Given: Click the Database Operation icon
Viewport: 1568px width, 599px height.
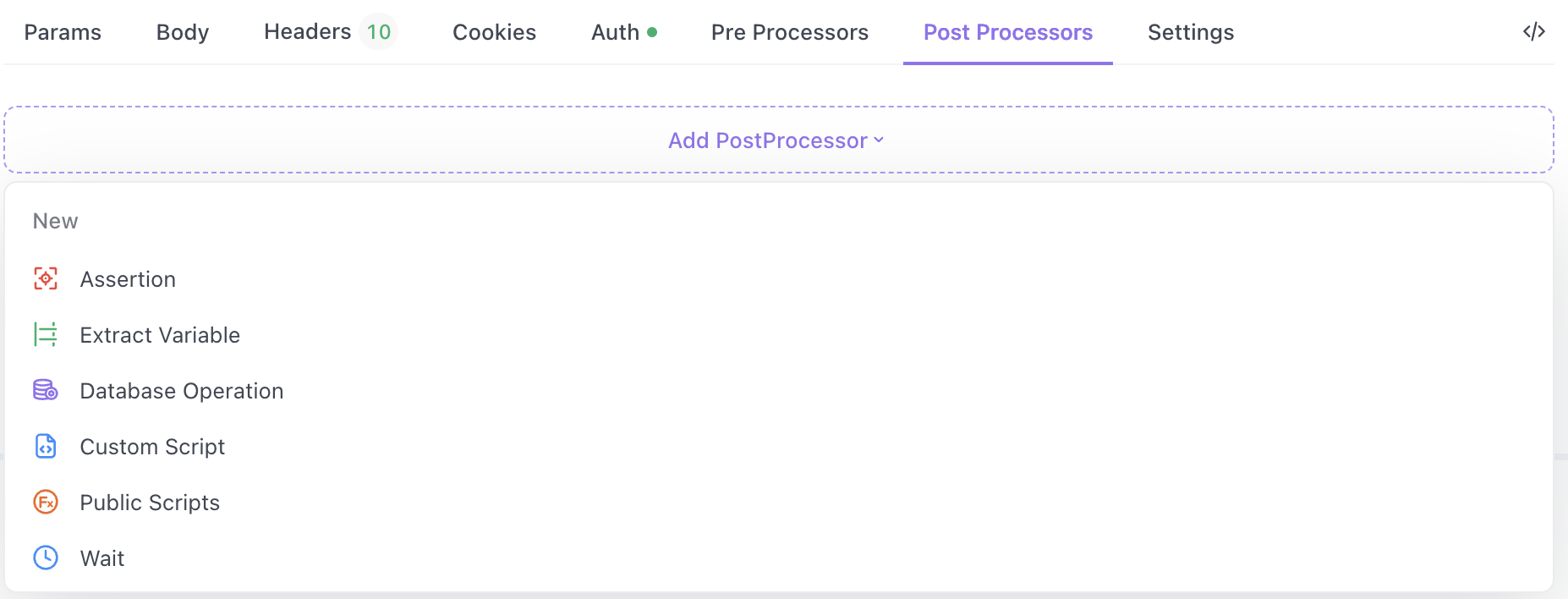Looking at the screenshot, I should point(46,390).
